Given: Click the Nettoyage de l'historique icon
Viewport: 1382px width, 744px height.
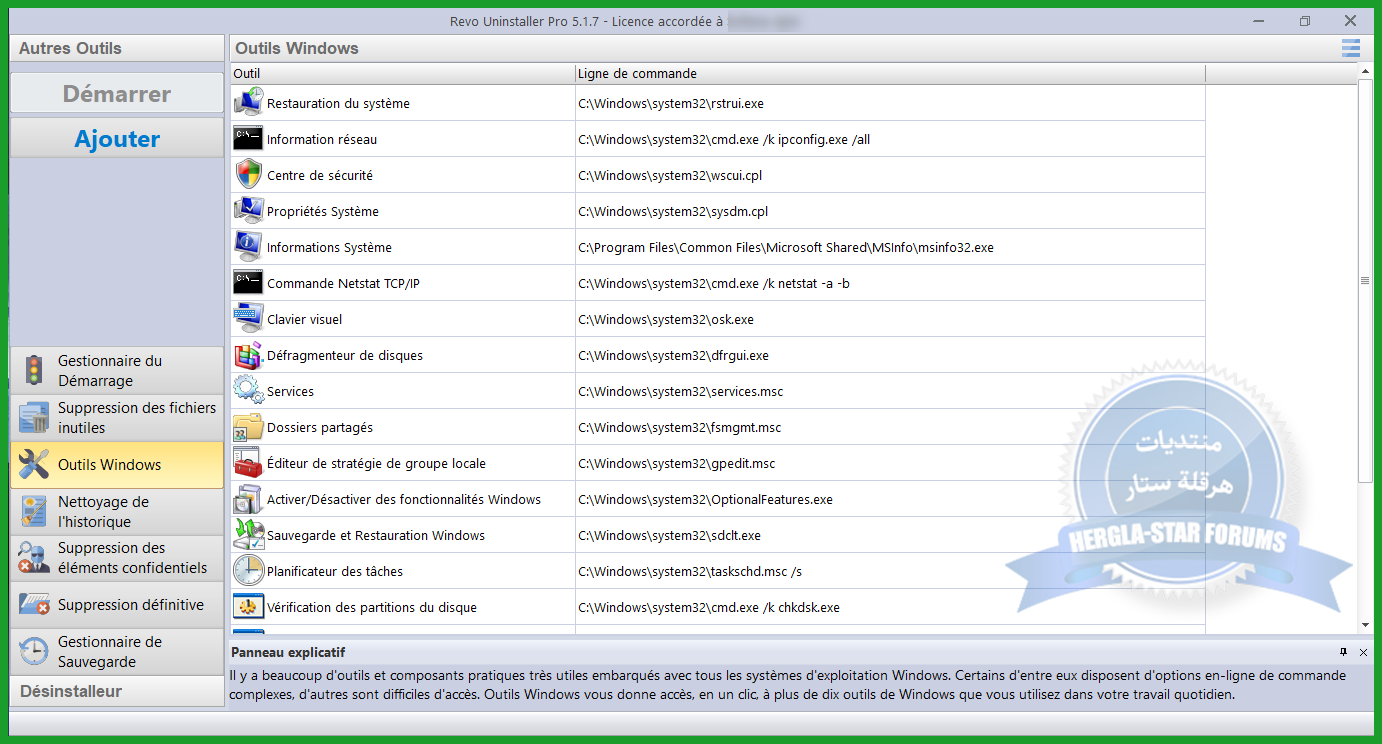Looking at the screenshot, I should [34, 511].
